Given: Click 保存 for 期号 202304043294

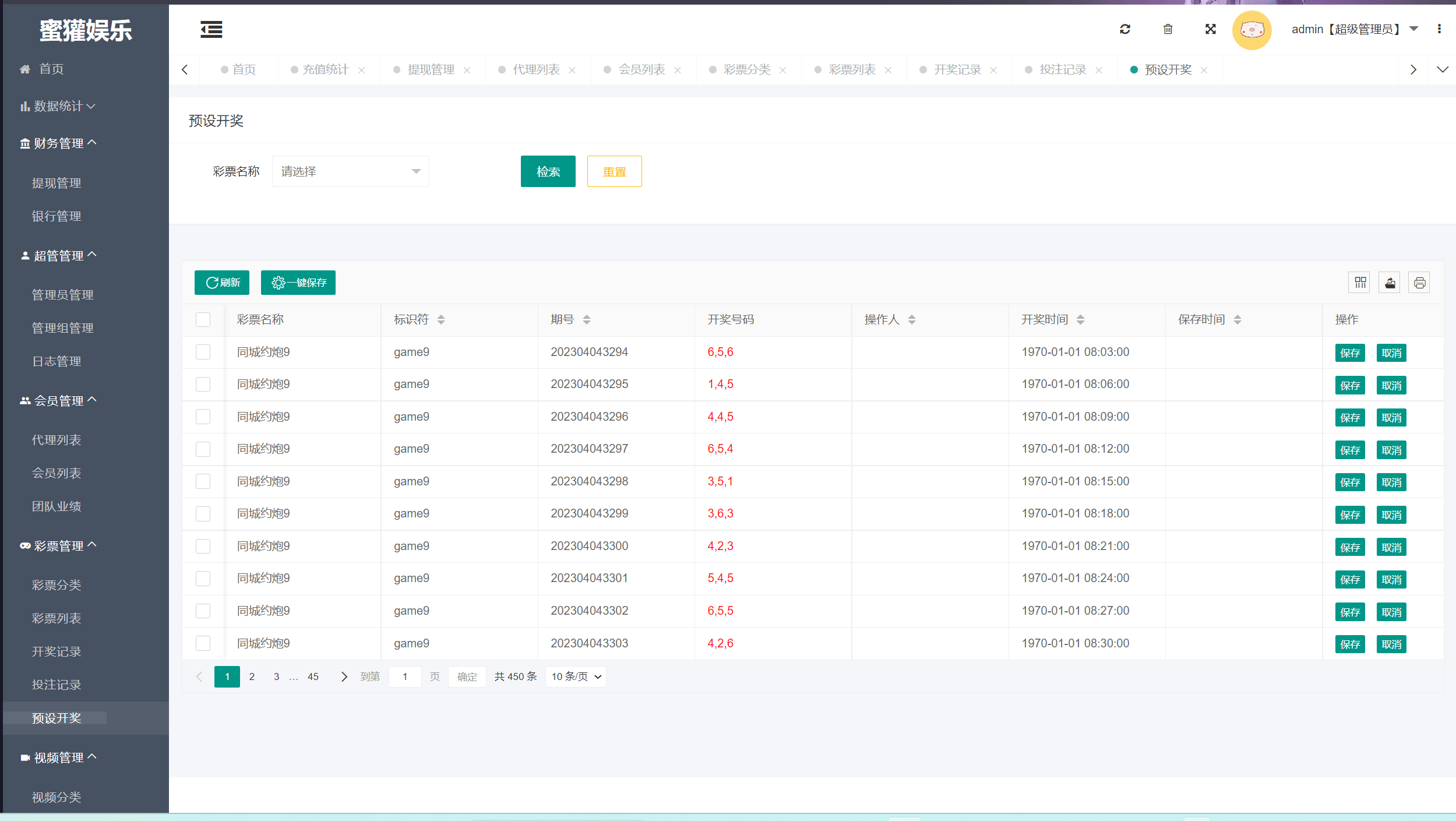Looking at the screenshot, I should click(1350, 353).
